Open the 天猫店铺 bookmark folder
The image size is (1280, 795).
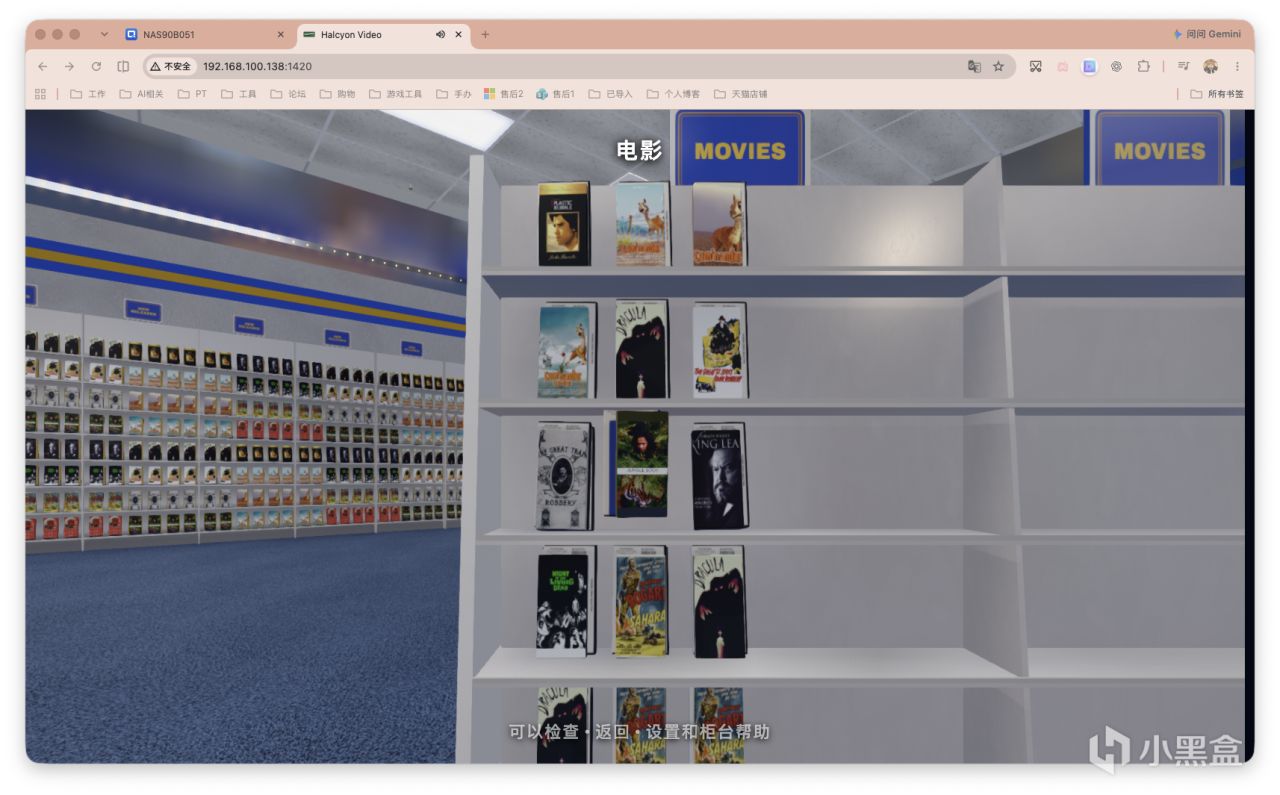740,94
